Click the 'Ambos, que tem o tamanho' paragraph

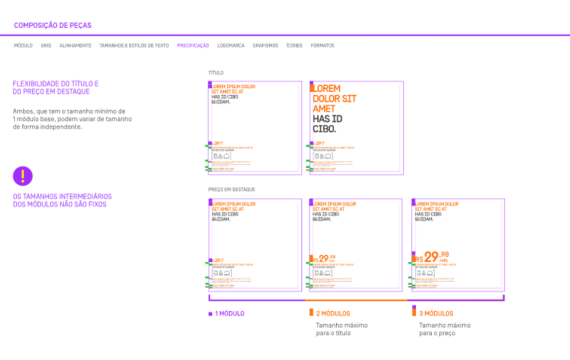[x=72, y=119]
